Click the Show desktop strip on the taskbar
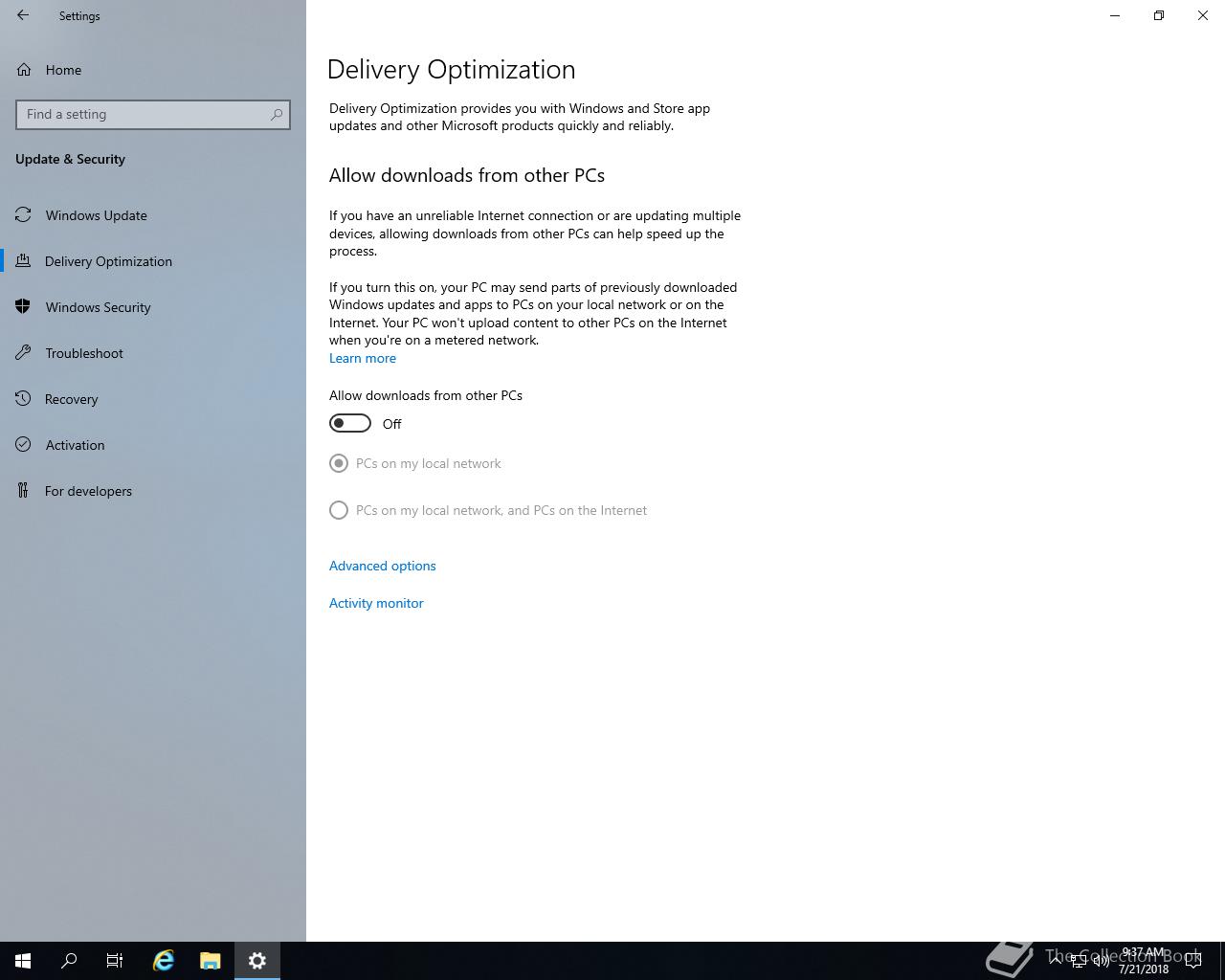This screenshot has width=1225, height=980. click(x=1222, y=961)
